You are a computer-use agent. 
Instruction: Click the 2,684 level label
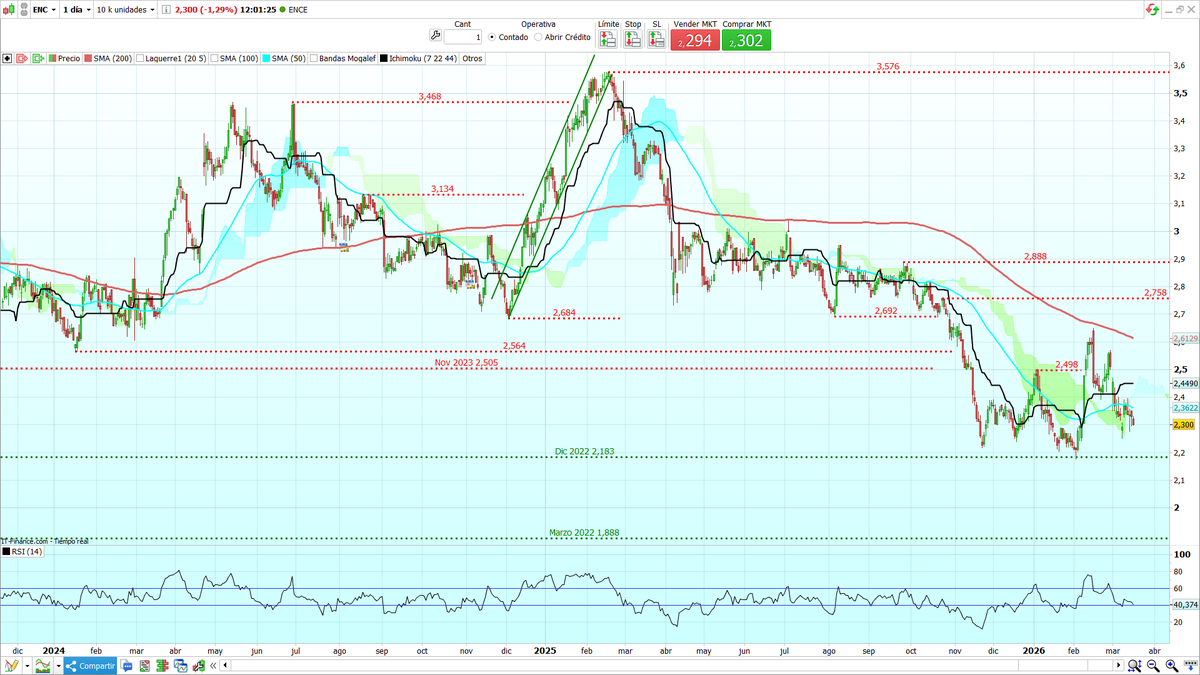click(x=564, y=313)
